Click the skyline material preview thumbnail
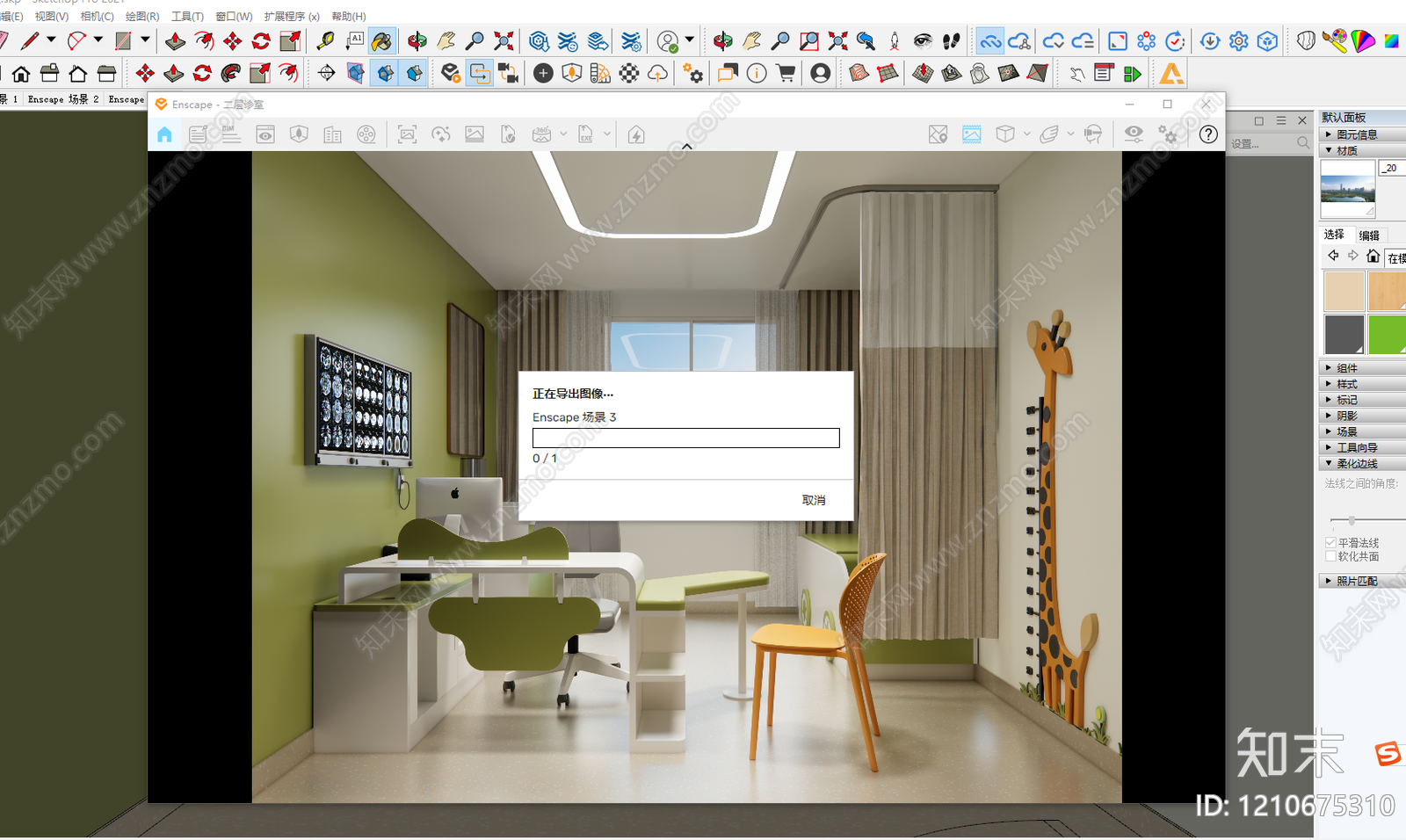The image size is (1406, 840). click(x=1348, y=189)
